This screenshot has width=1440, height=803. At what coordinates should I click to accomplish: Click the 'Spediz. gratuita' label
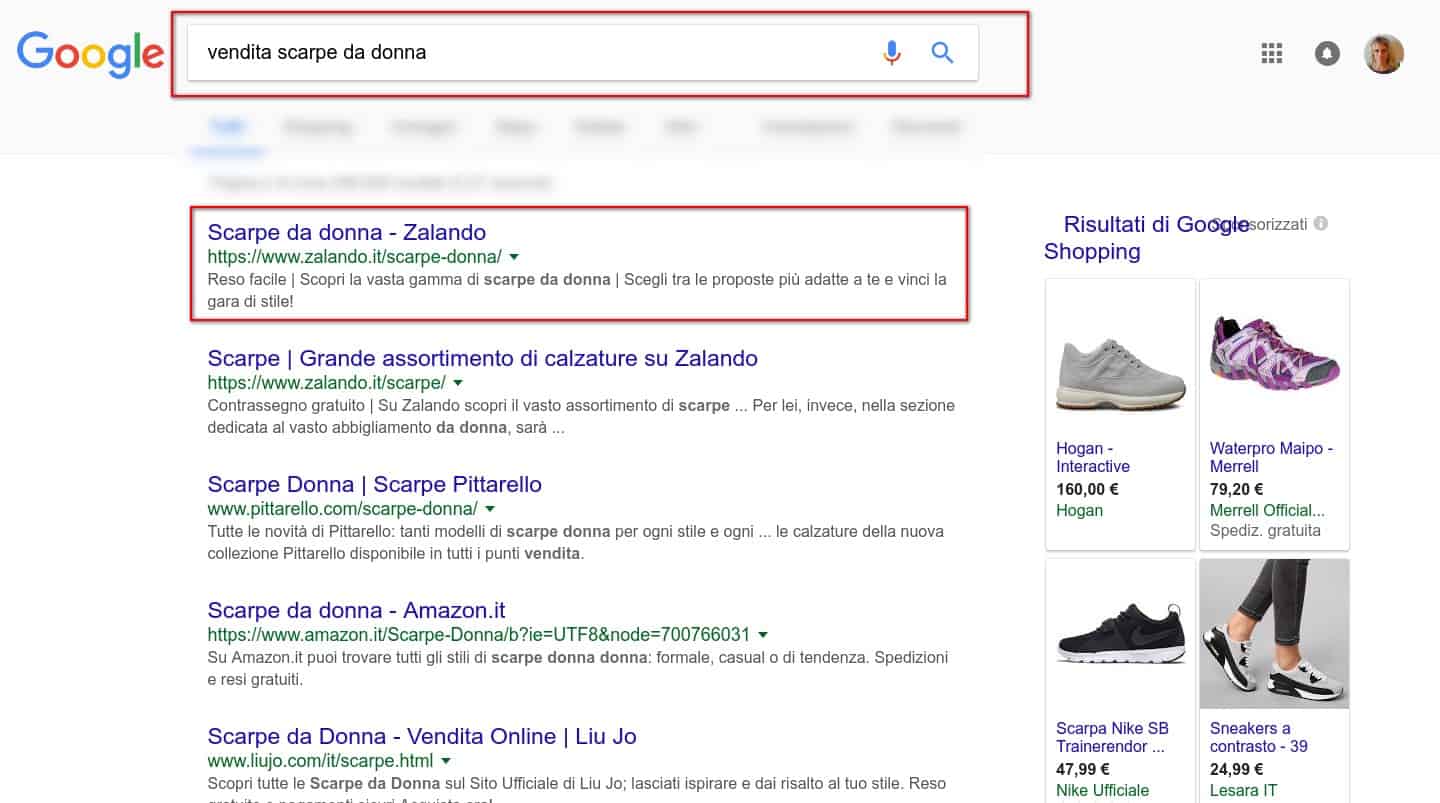click(1265, 531)
